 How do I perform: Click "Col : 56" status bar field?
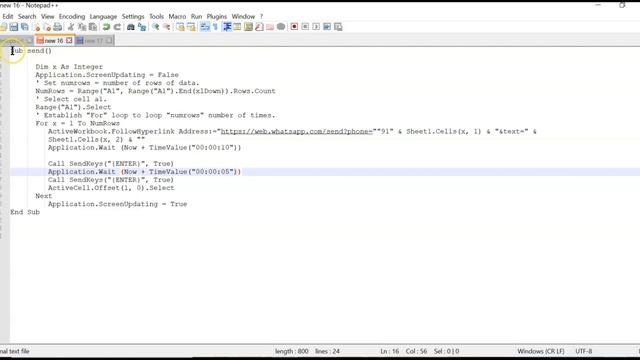tap(416, 351)
